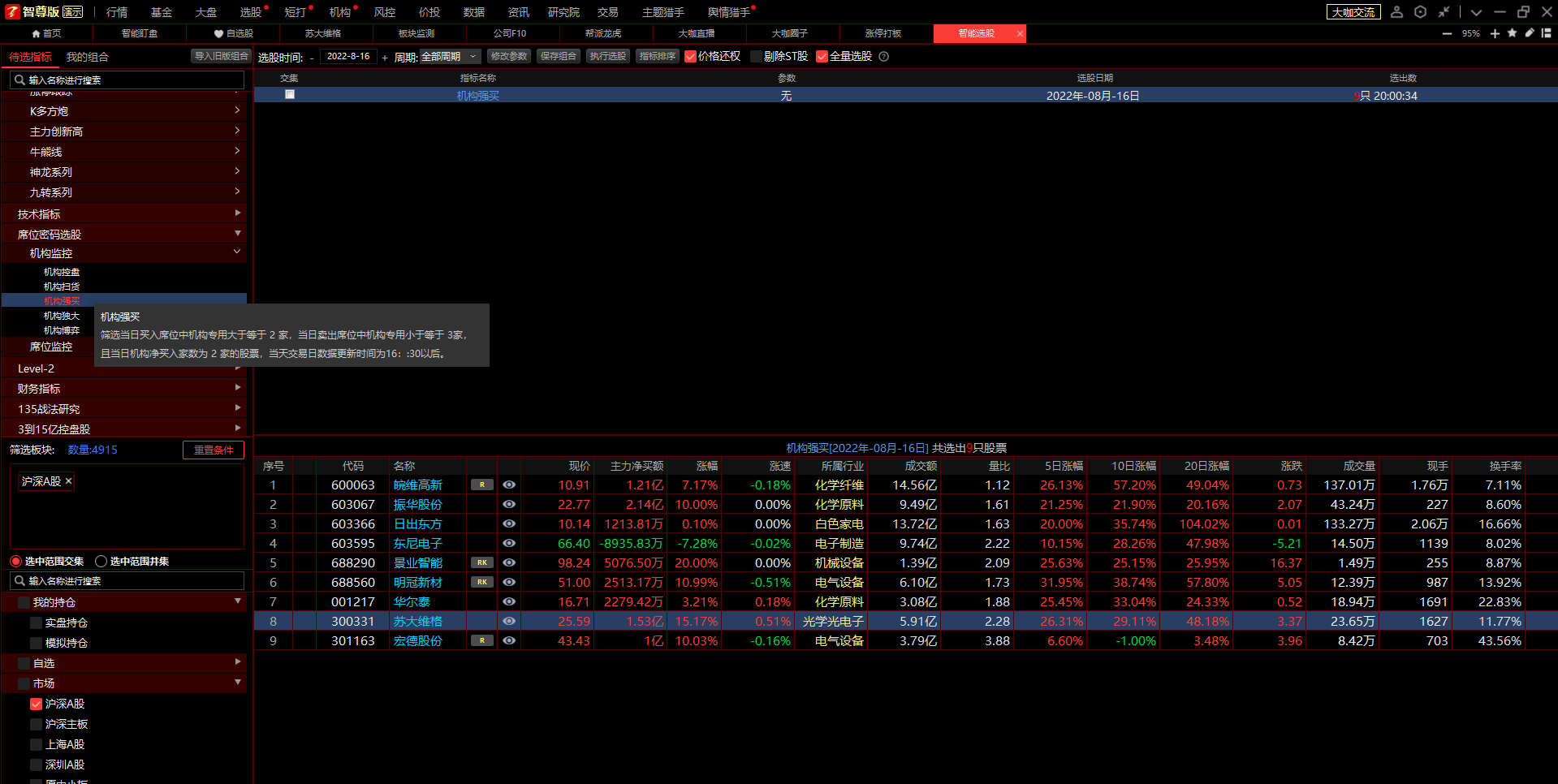Screen dimensions: 1558x784
Task: Toggle eye watch icon for 华尔泰
Action: [x=509, y=601]
